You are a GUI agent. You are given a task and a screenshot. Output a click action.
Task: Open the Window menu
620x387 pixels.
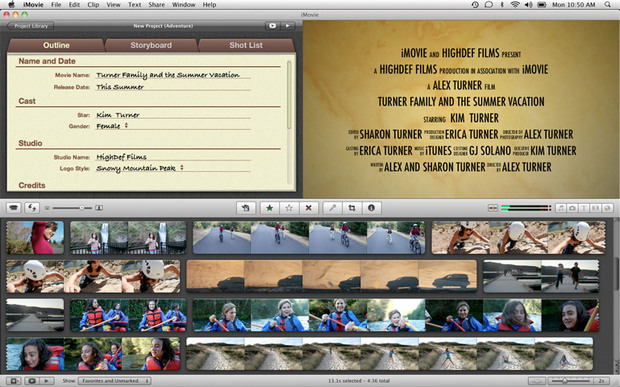pos(183,5)
